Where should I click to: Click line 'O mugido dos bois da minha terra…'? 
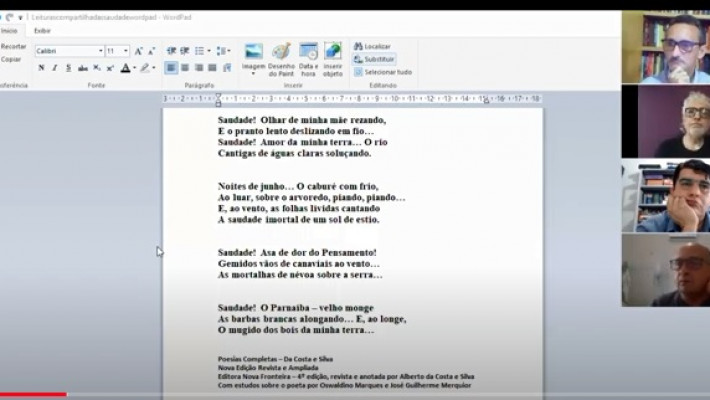[296, 330]
